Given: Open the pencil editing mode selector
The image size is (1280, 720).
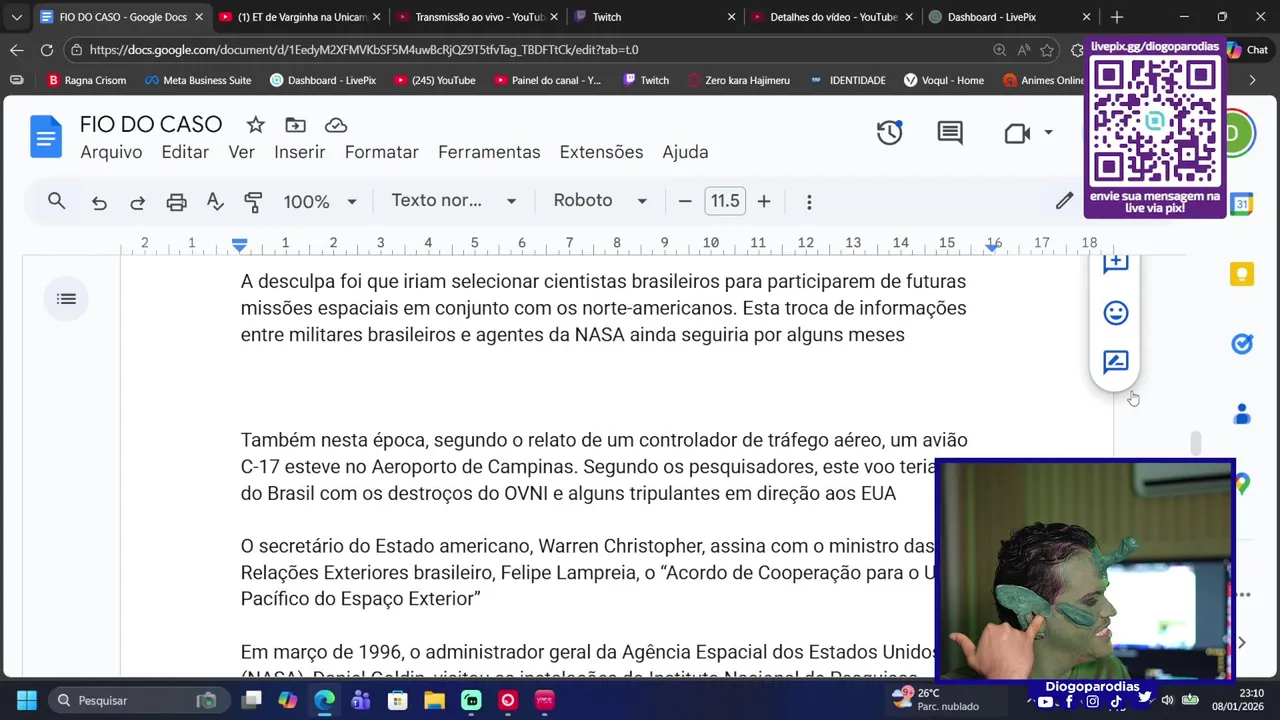Looking at the screenshot, I should 1064,201.
